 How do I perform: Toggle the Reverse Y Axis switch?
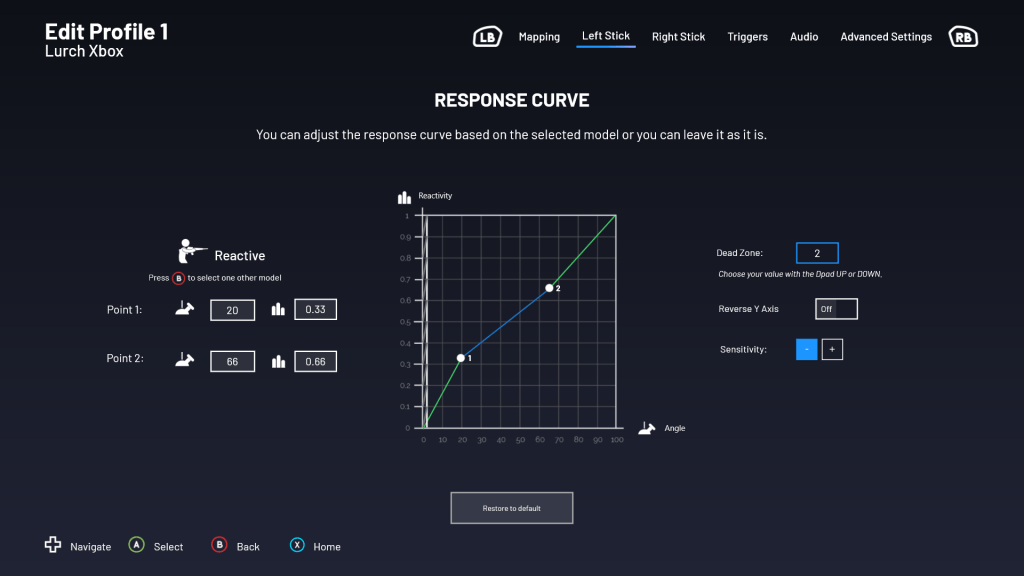coord(836,309)
